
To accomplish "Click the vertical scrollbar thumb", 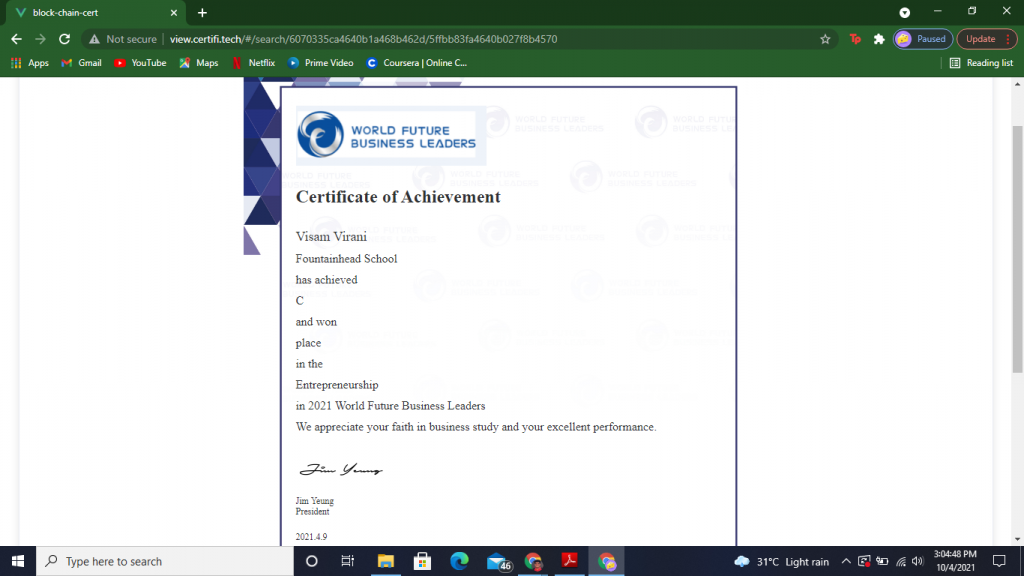I will click(1017, 248).
